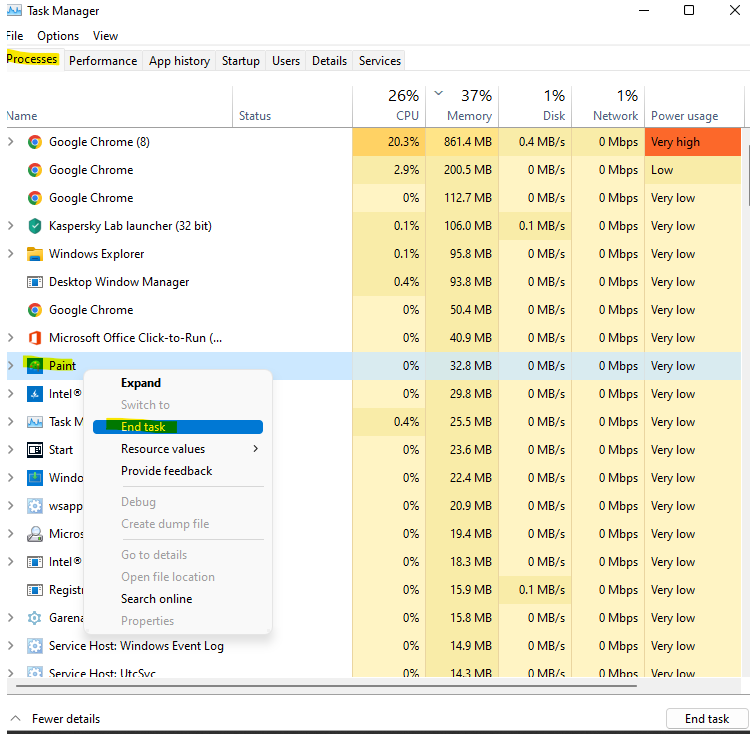Sort processes by the Network column
The image size is (750, 734).
[608, 107]
